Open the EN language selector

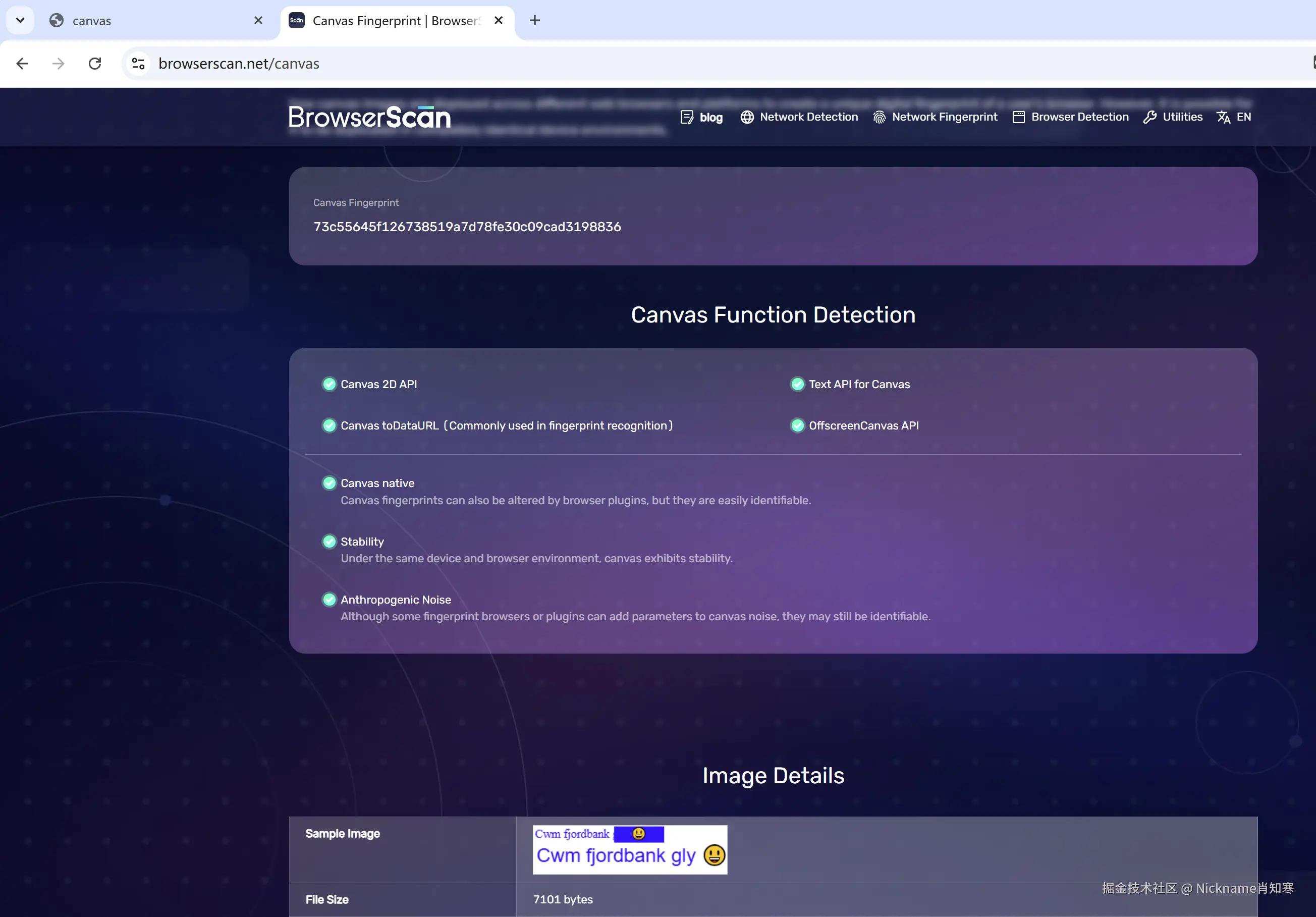tap(1234, 117)
